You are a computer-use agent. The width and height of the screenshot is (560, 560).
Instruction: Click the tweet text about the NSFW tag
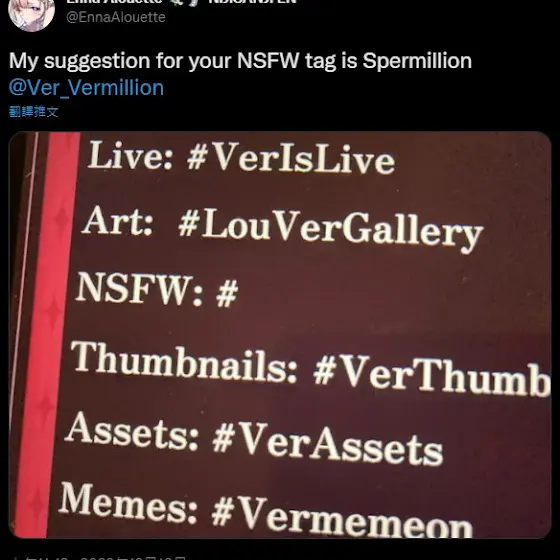coord(240,61)
